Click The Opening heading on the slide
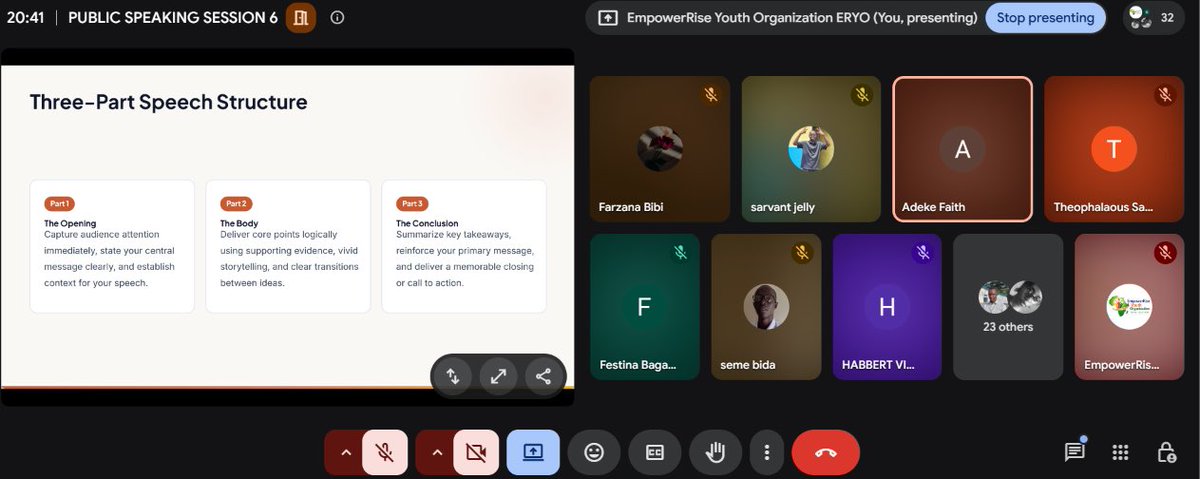 point(70,223)
